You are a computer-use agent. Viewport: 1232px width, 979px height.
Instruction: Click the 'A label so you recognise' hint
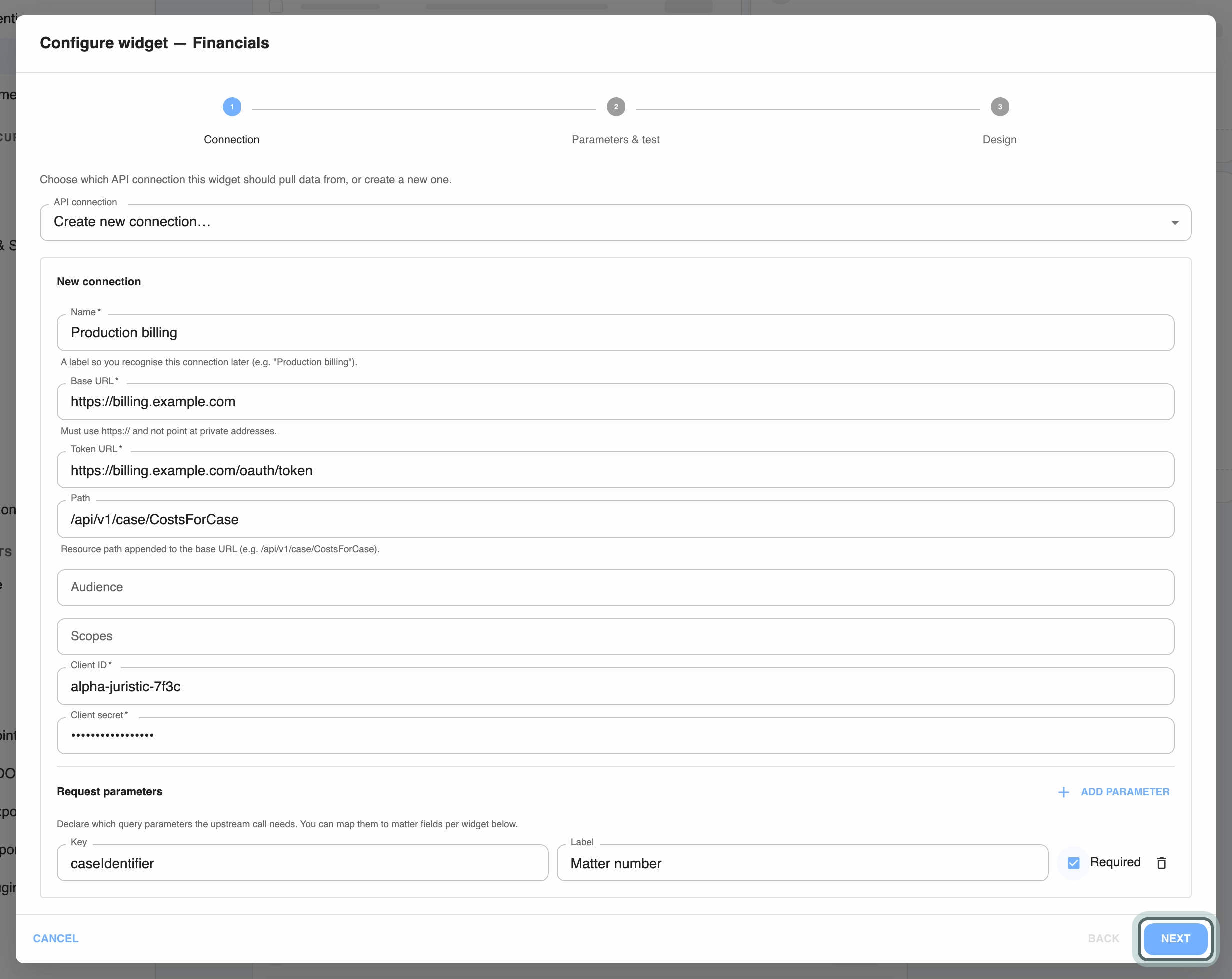(209, 362)
